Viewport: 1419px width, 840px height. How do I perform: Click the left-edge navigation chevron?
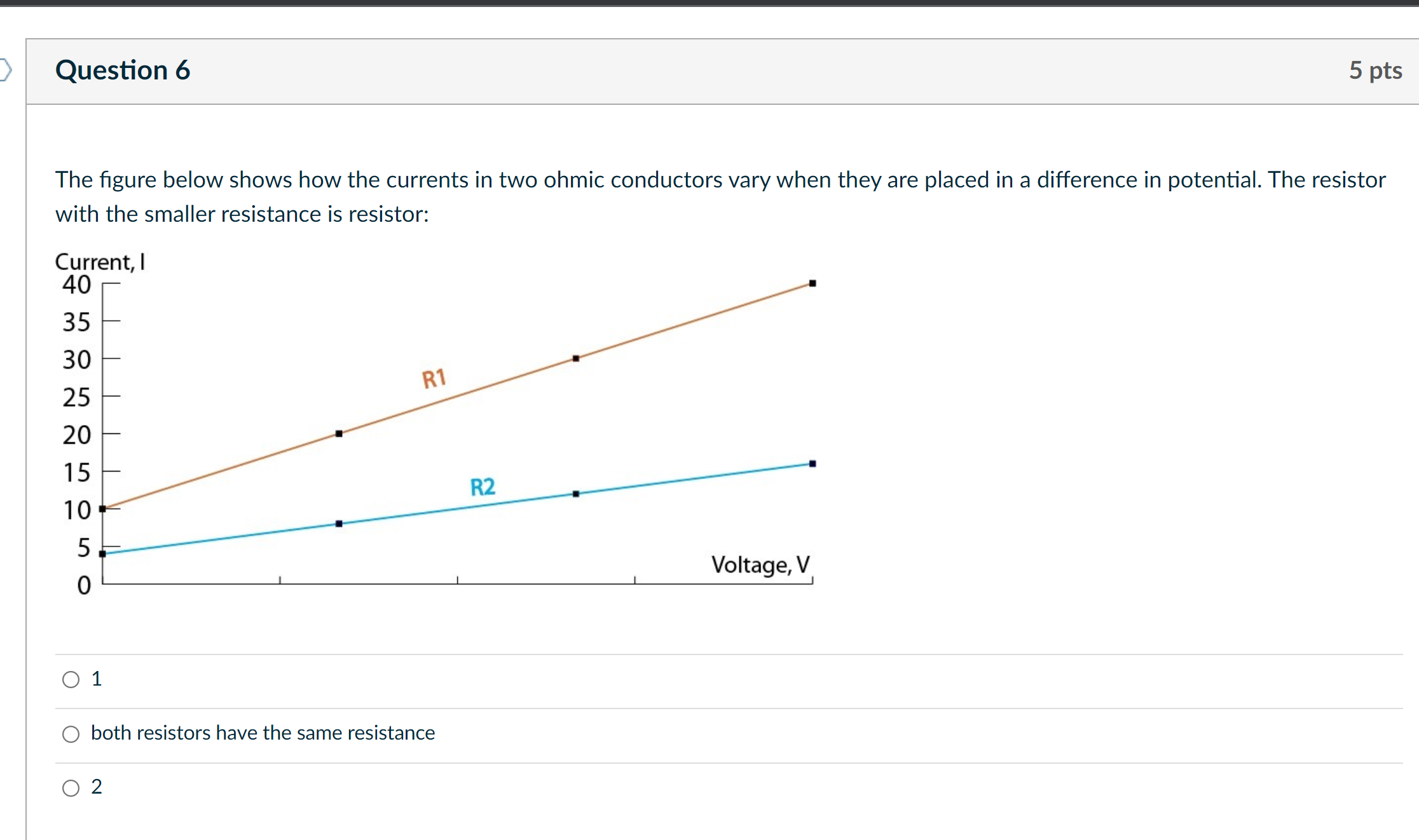(5, 71)
